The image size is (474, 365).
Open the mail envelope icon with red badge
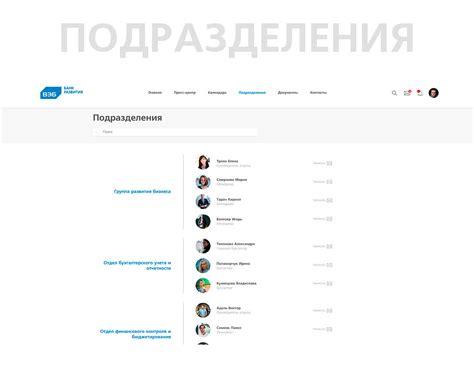[407, 93]
